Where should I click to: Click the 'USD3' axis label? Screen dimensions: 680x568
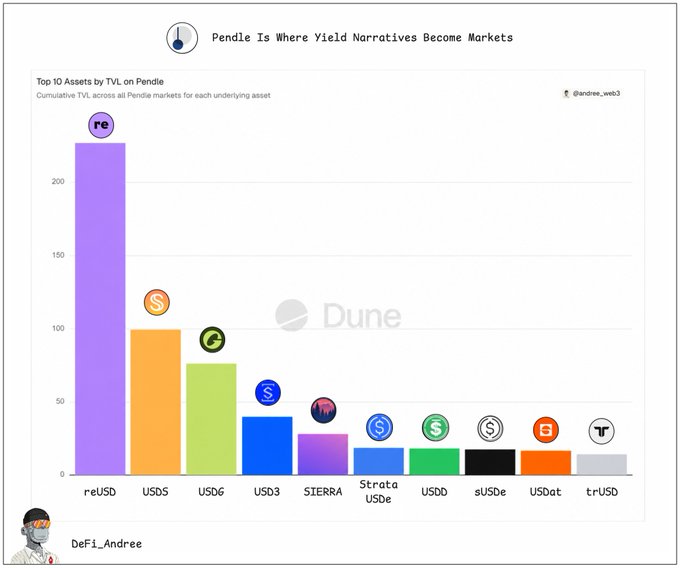[x=267, y=492]
